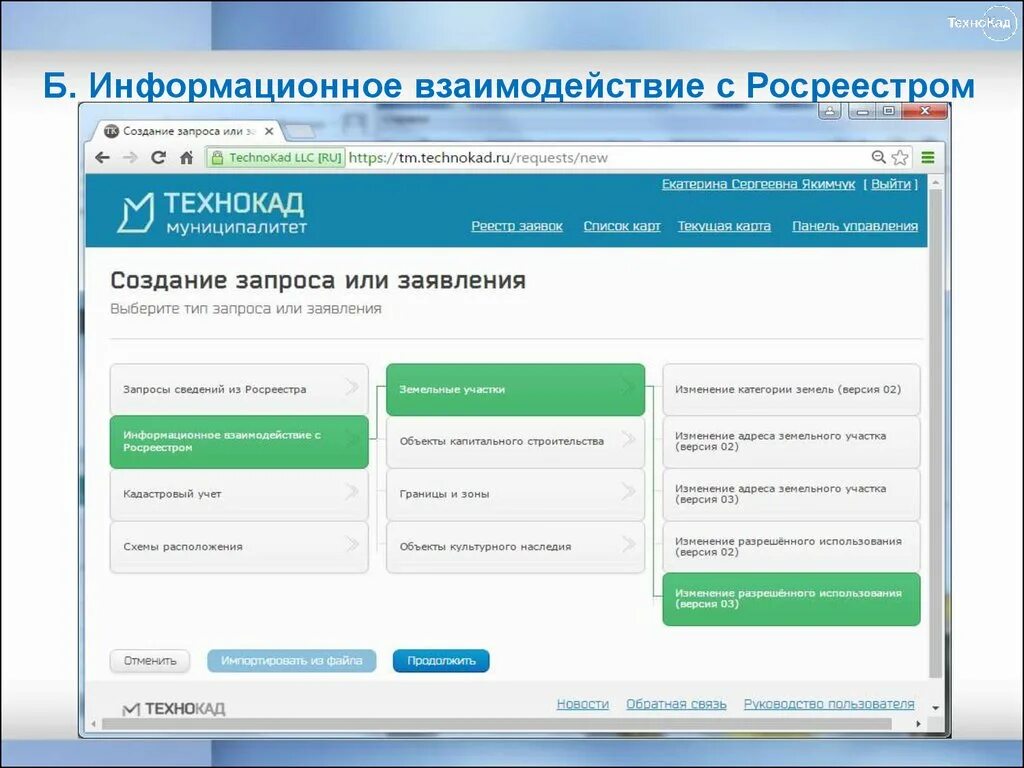Click the green padlock security icon
Screen dimensions: 1024x768
coord(218,157)
